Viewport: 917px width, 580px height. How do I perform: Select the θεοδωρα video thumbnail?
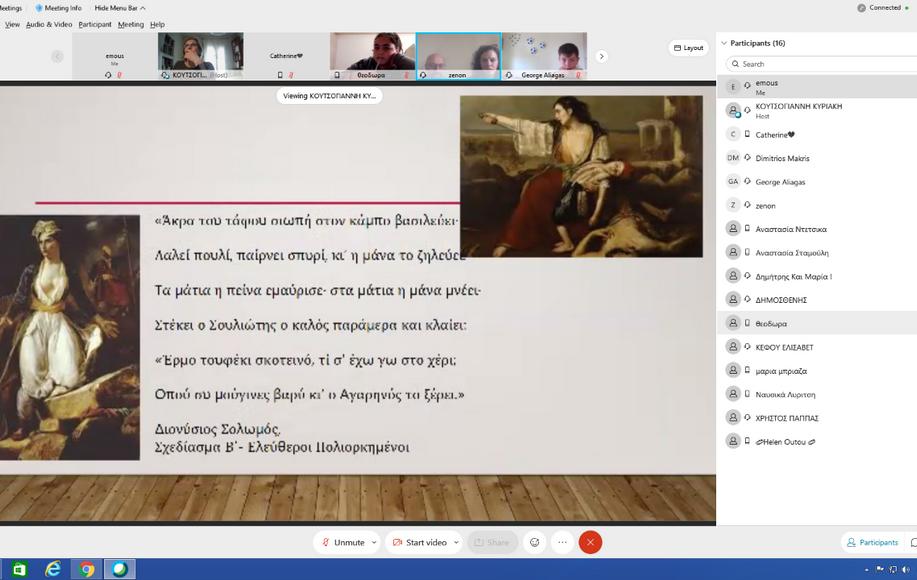pyautogui.click(x=373, y=56)
